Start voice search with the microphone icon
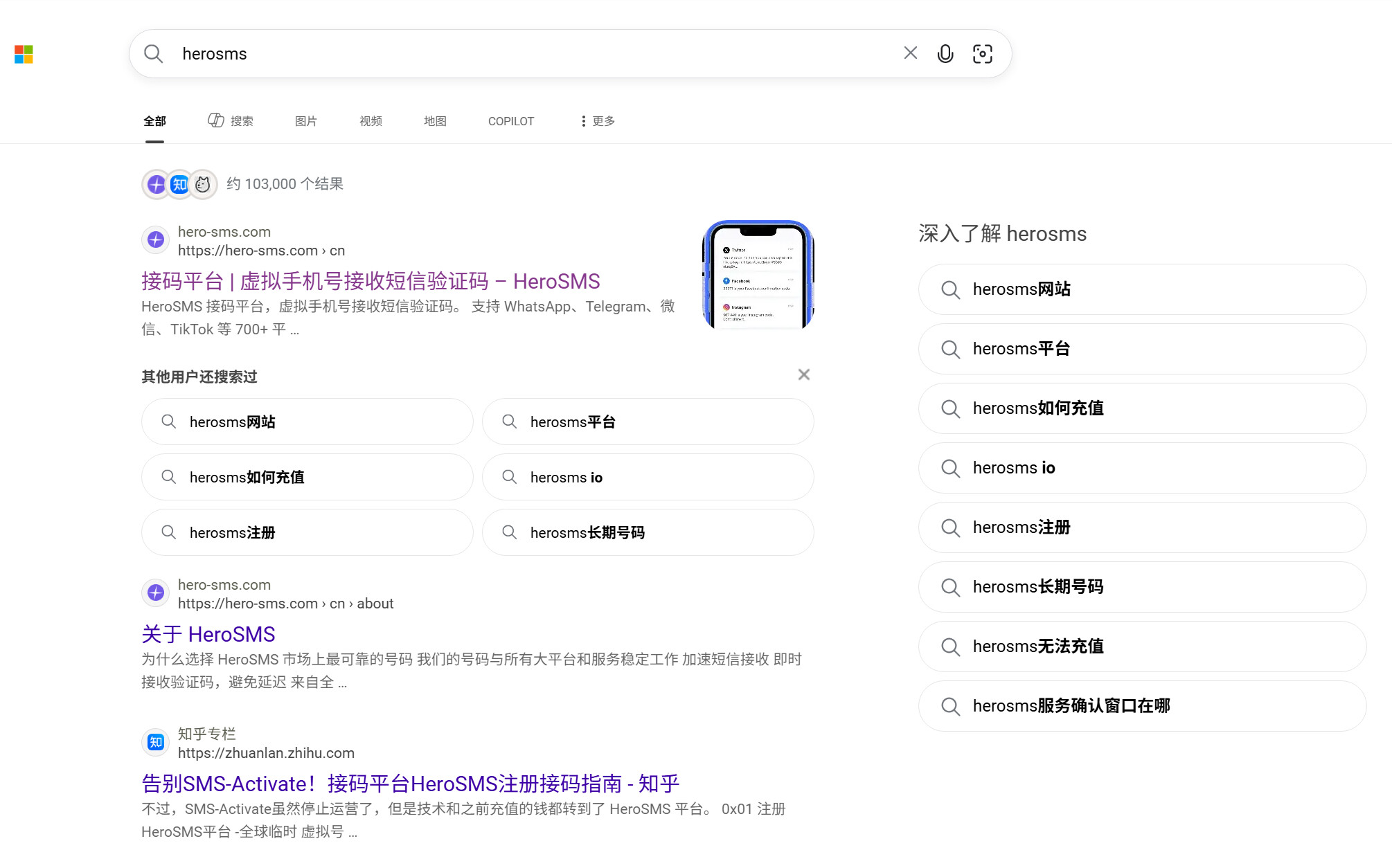1392x868 pixels. tap(945, 54)
